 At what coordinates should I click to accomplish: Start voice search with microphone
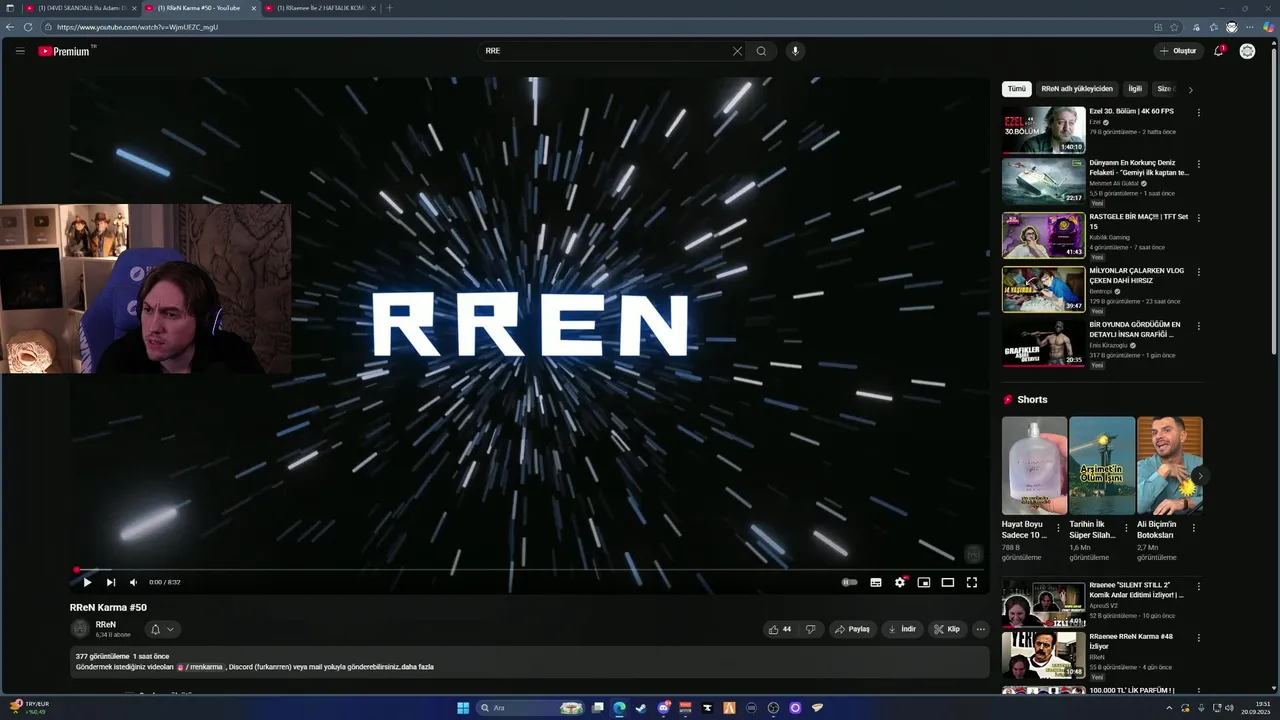[795, 51]
